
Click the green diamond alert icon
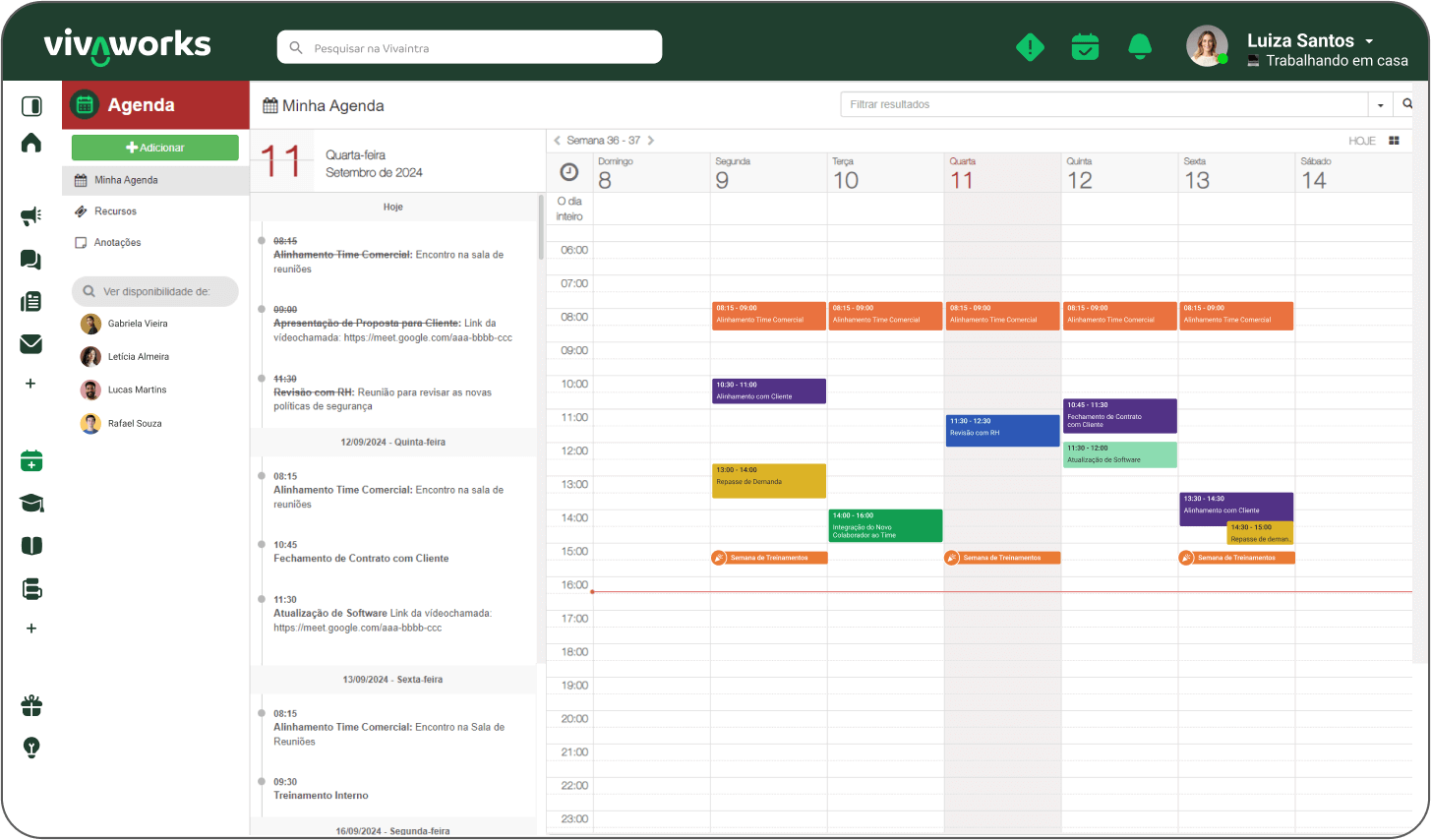tap(1030, 46)
